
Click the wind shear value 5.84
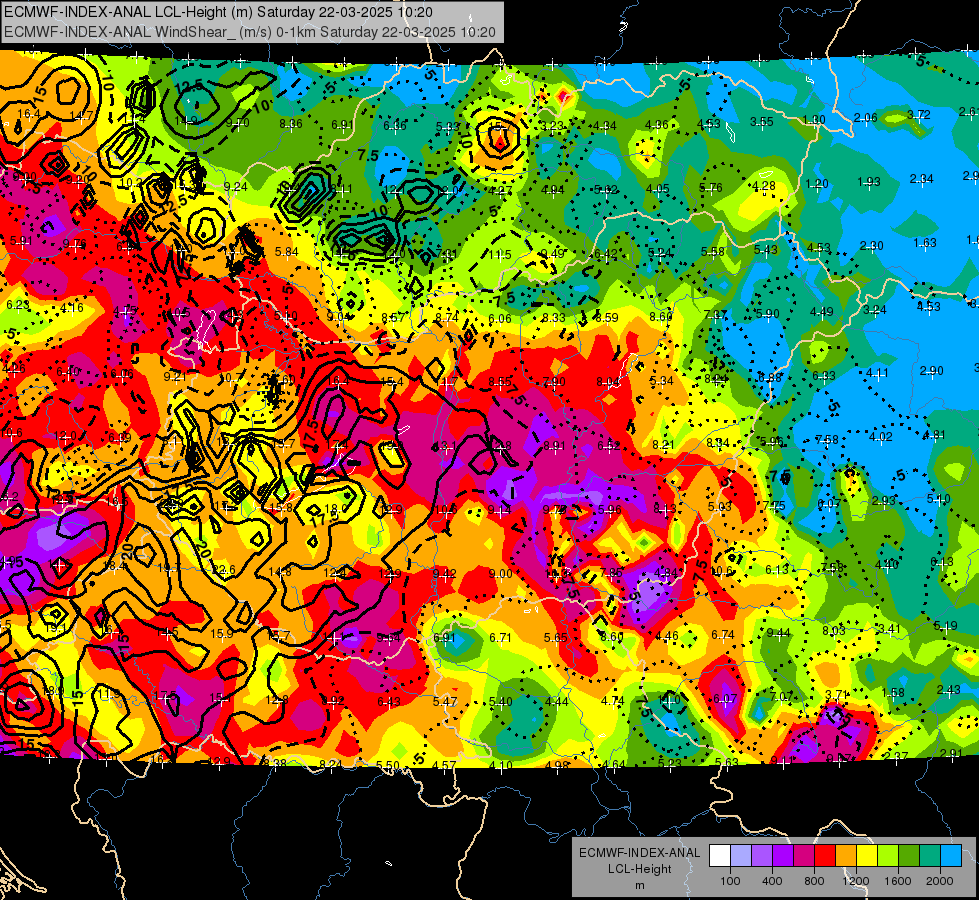(x=287, y=252)
